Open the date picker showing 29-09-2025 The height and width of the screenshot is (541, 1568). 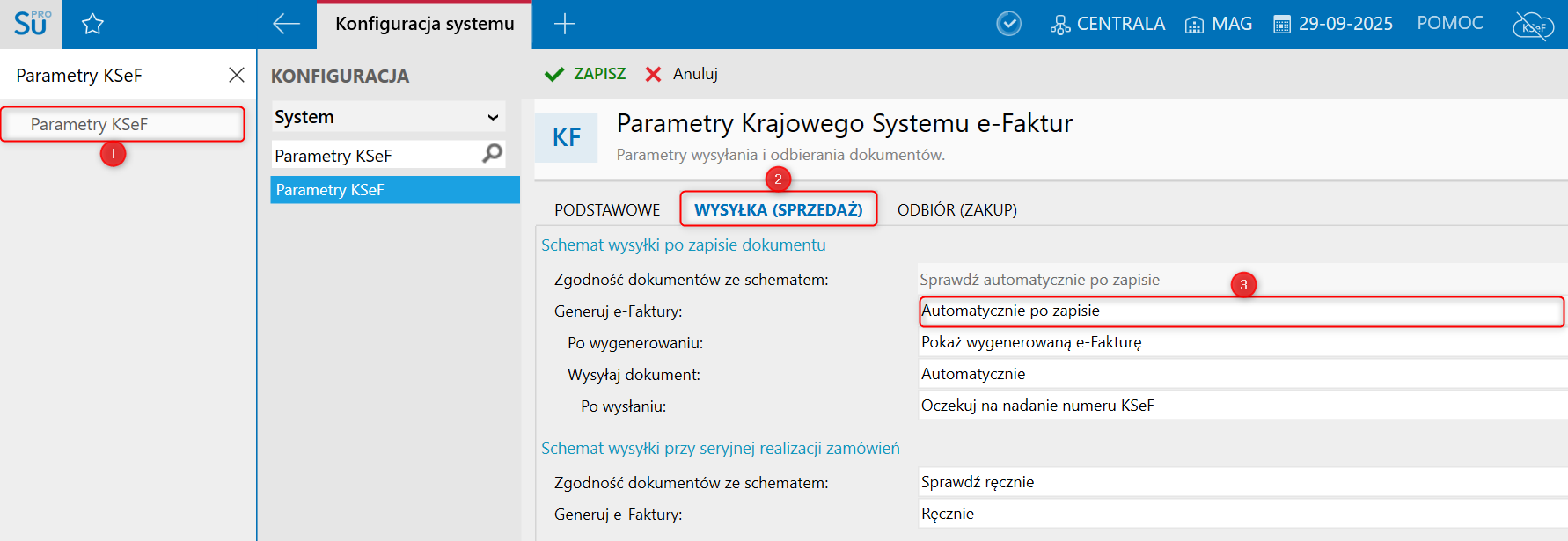(x=1333, y=24)
